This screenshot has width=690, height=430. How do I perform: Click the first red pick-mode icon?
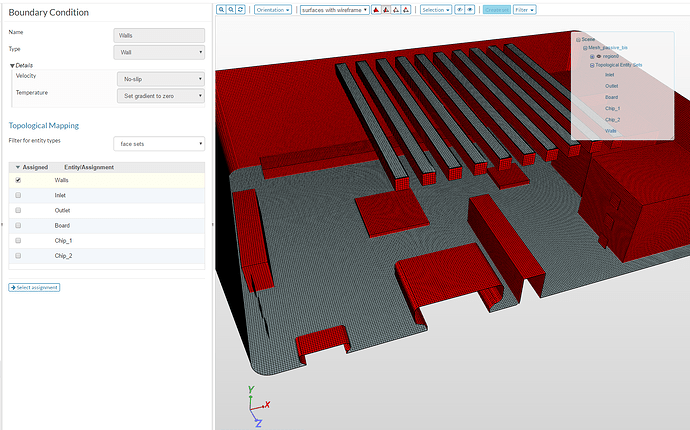click(376, 9)
